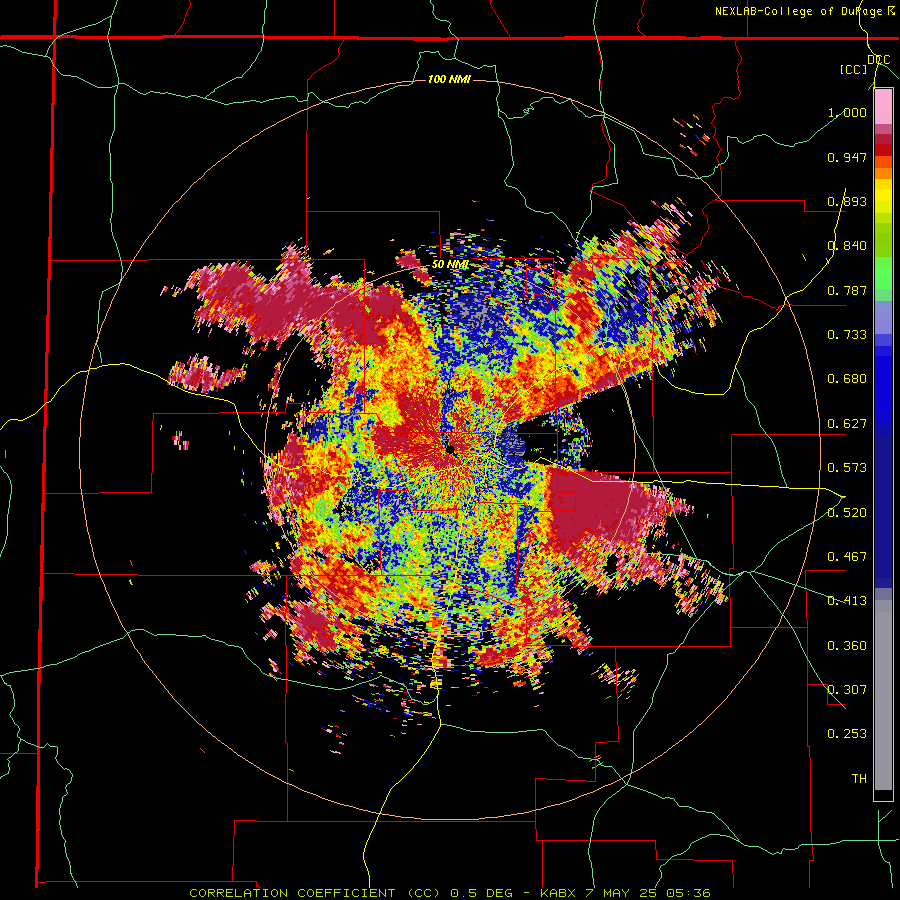This screenshot has width=900, height=900.
Task: Select the 0.307 scale value
Action: 847,690
